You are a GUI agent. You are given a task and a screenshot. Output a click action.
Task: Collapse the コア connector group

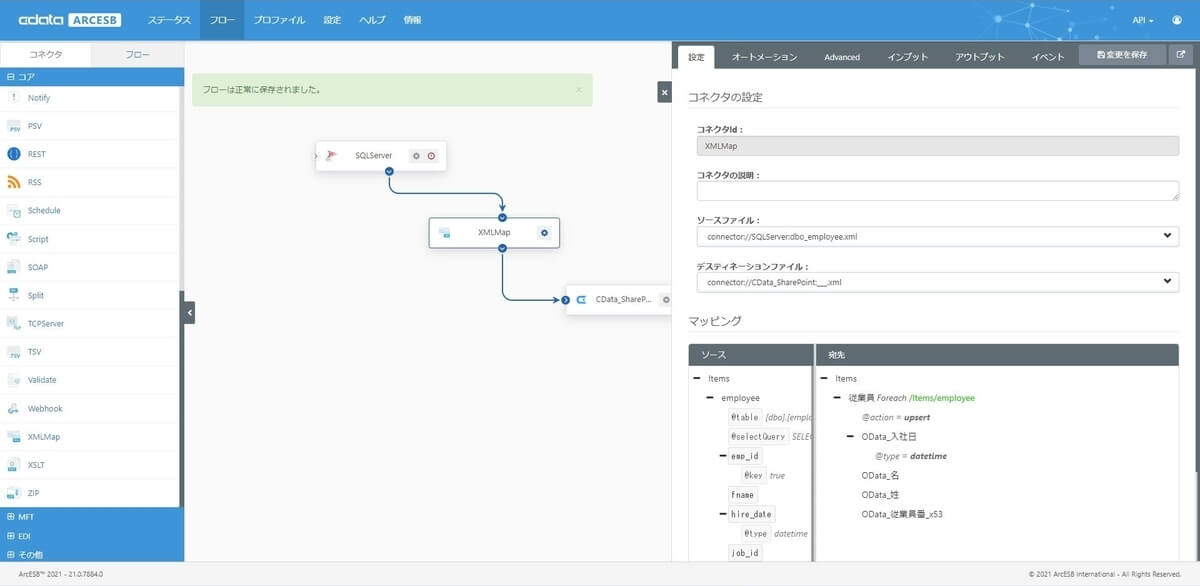pyautogui.click(x=11, y=76)
